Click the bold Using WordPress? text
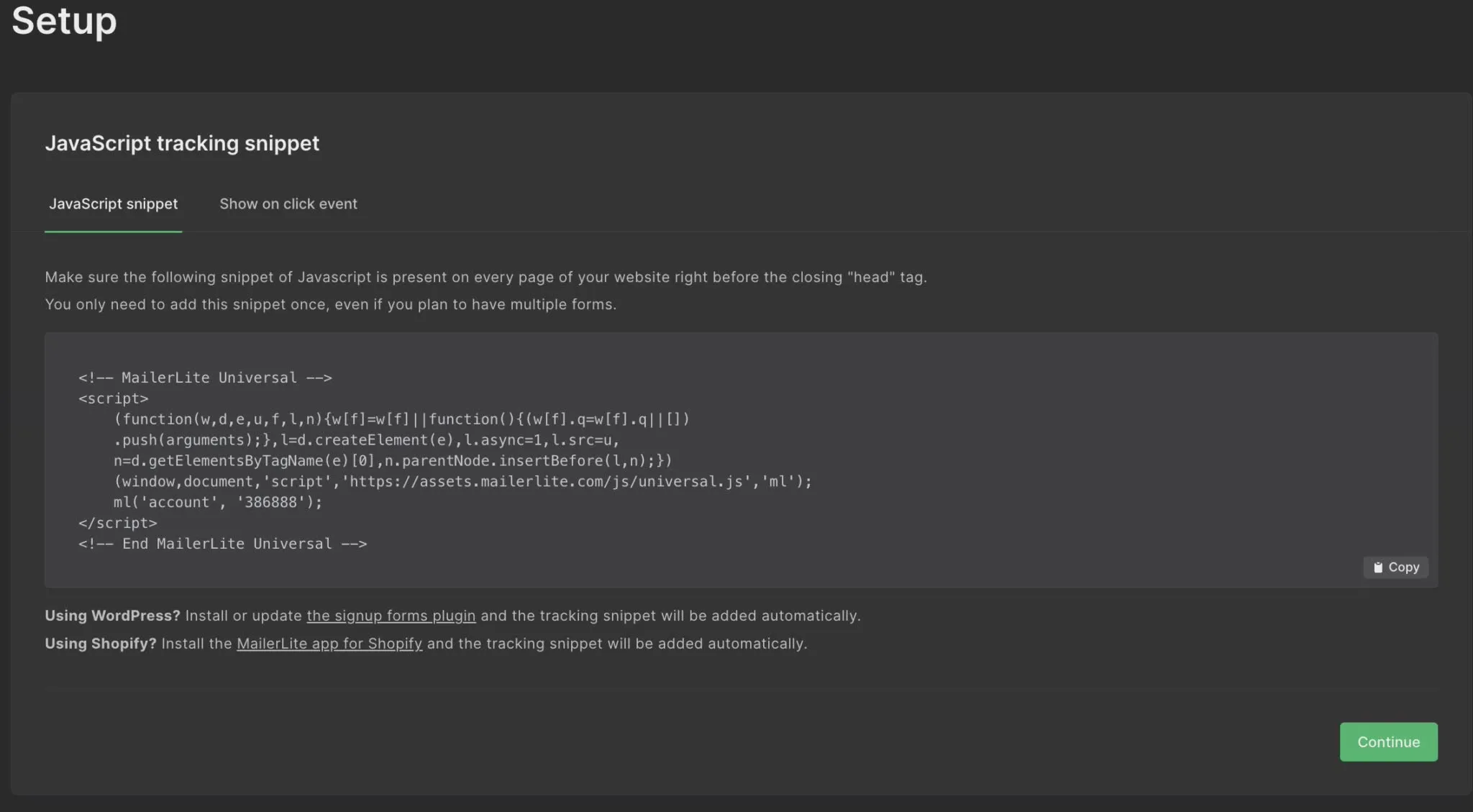Screen dimensions: 1473x812 pos(112,616)
